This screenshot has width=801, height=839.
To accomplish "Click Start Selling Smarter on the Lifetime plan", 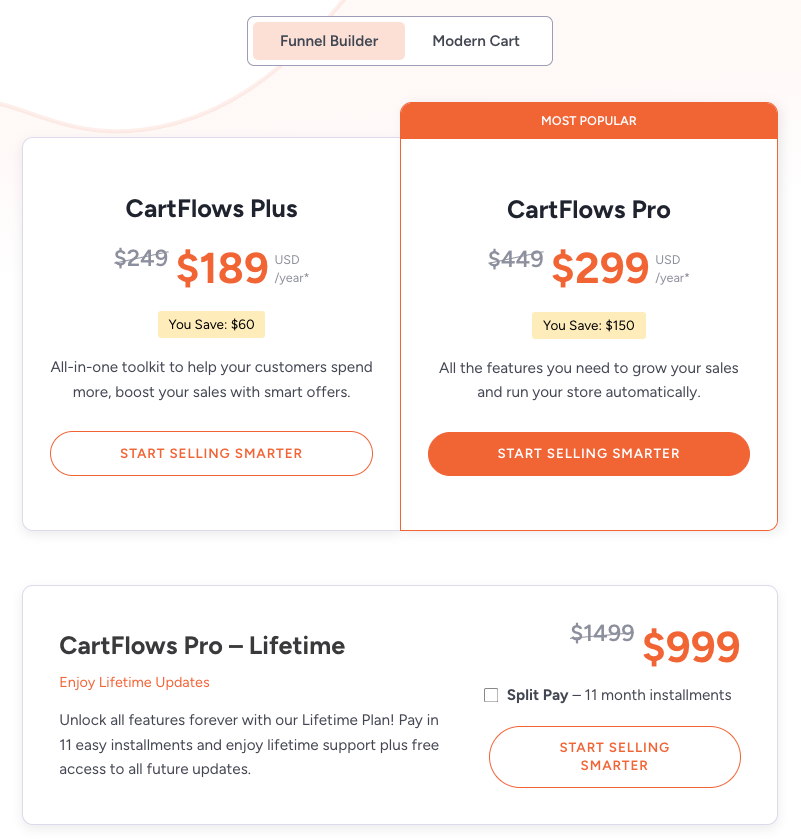I will (x=614, y=756).
